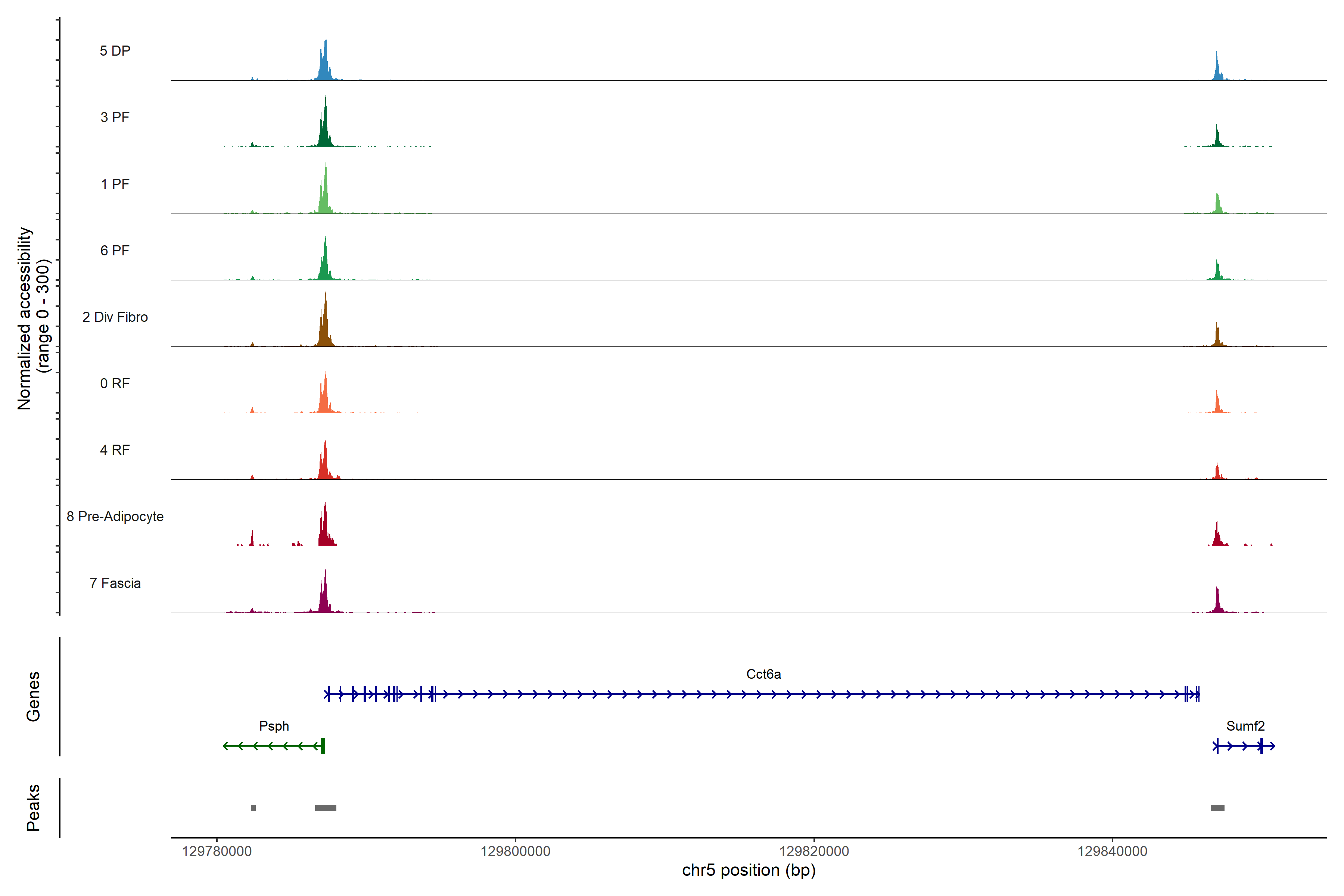Click the 3 PF track label
Image resolution: width=1344 pixels, height=896 pixels.
tap(115, 117)
